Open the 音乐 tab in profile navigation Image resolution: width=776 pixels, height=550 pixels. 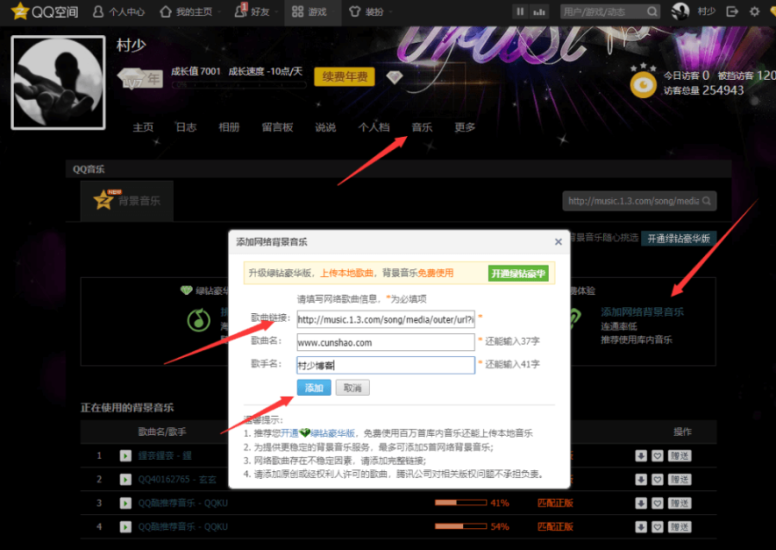pos(422,128)
